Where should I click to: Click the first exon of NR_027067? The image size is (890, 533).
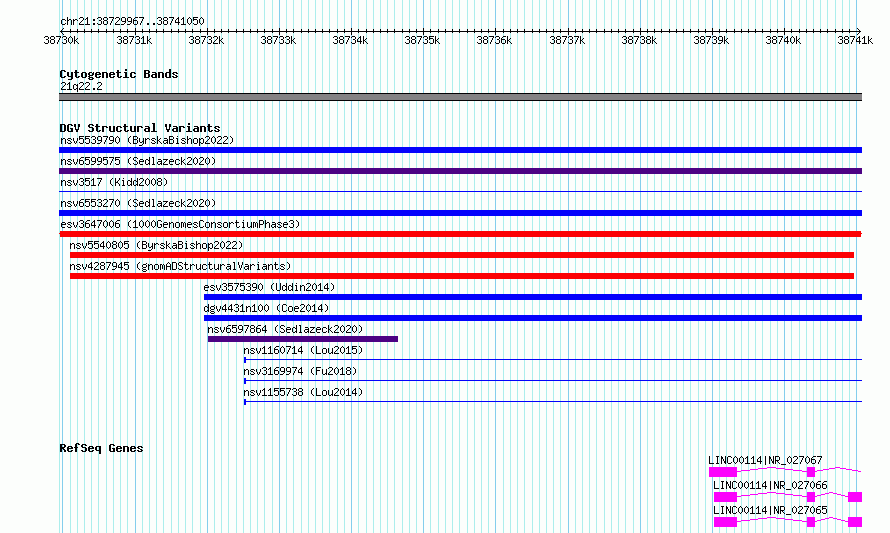tap(723, 472)
